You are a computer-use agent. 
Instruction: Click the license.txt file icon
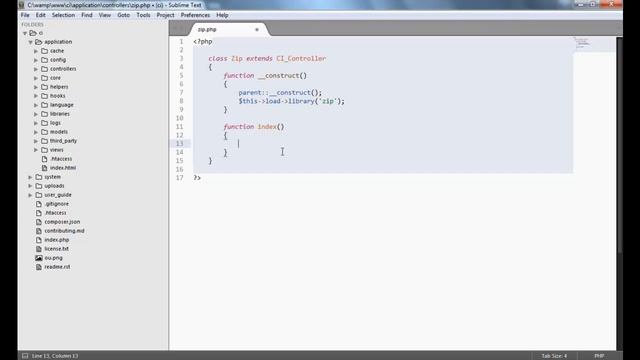[39, 249]
